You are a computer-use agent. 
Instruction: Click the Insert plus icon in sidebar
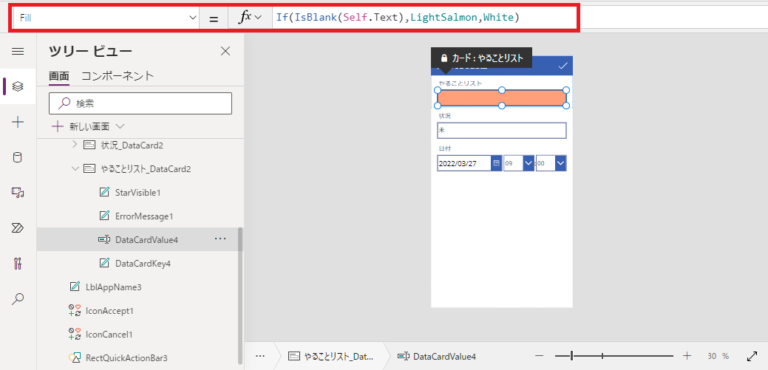pyautogui.click(x=18, y=122)
